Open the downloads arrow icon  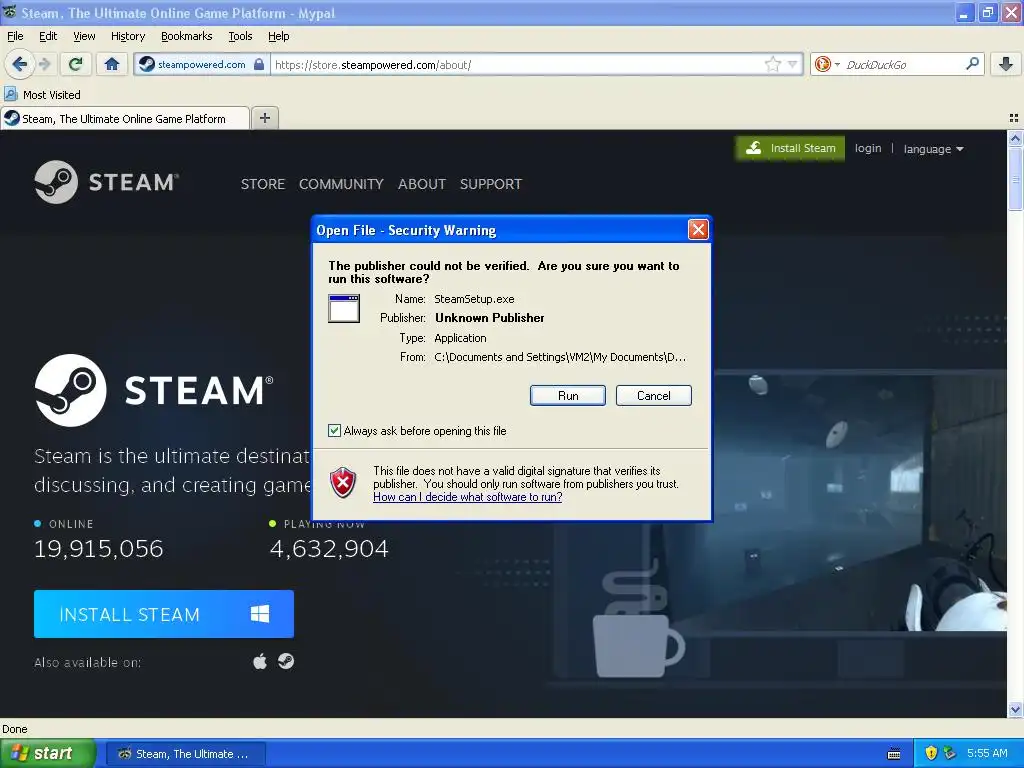pos(1006,64)
